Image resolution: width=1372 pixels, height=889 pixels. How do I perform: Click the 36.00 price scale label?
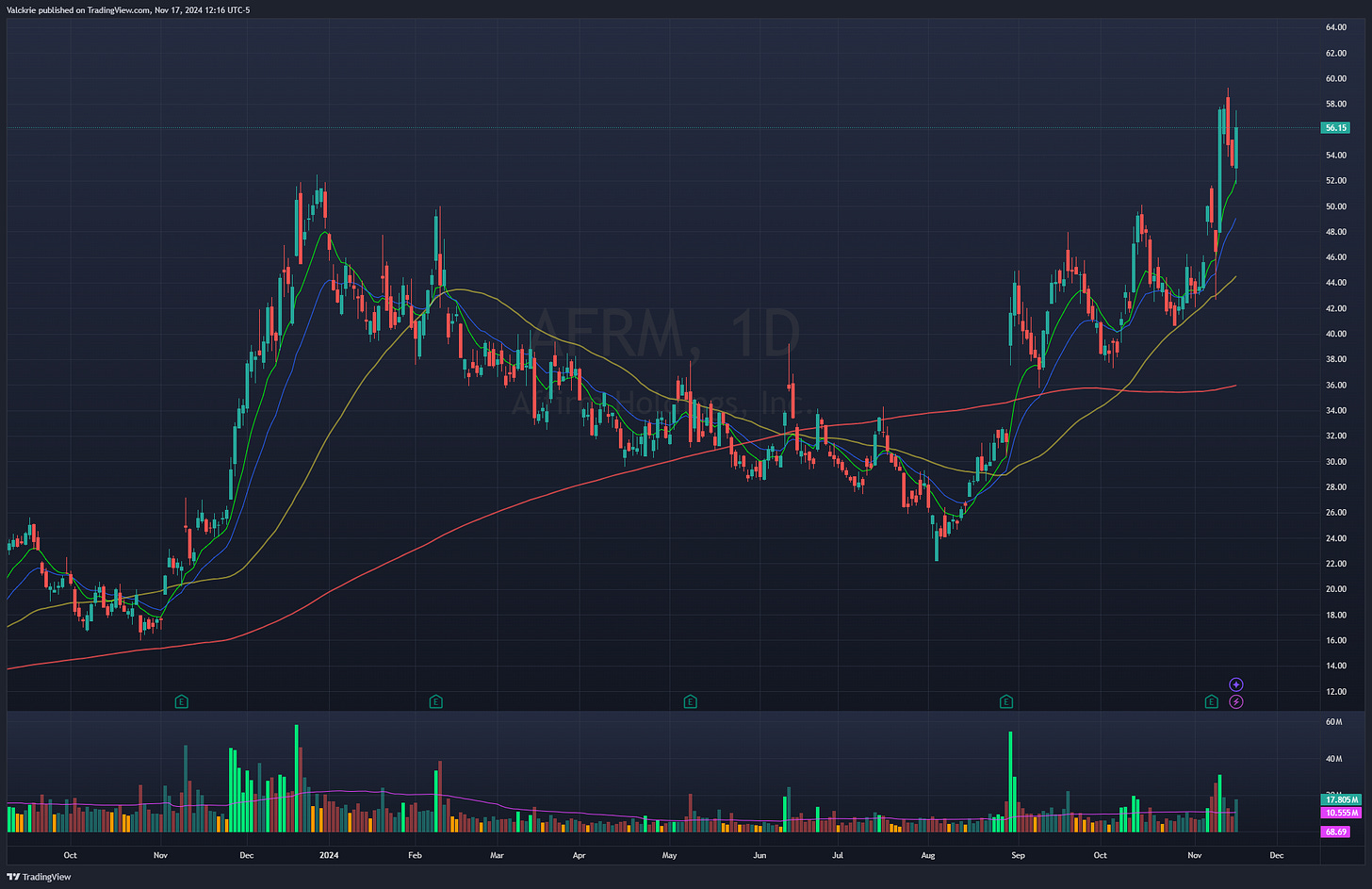coord(1335,385)
